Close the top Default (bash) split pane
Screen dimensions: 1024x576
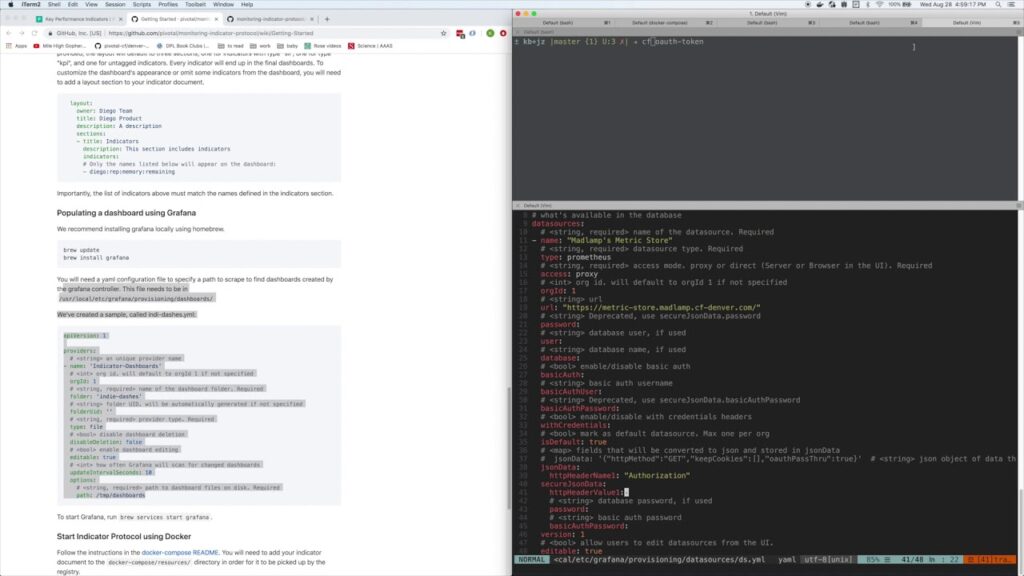pyautogui.click(x=518, y=32)
